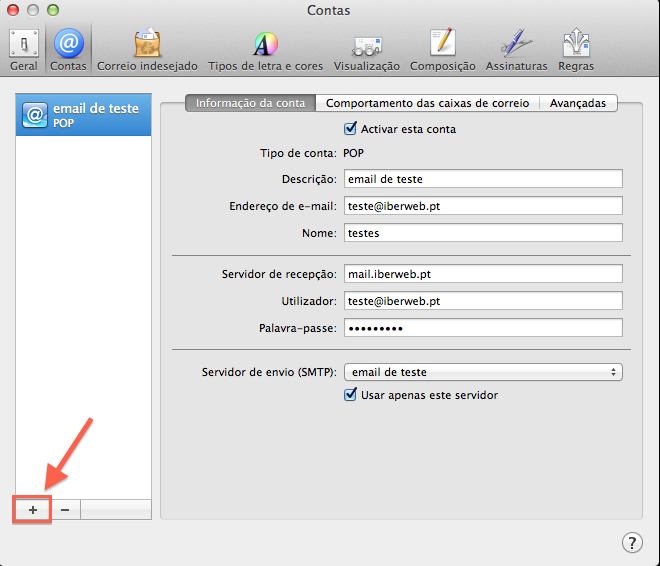Switch to the Visualização preferences
Viewport: 660px width, 566px height.
(x=366, y=49)
